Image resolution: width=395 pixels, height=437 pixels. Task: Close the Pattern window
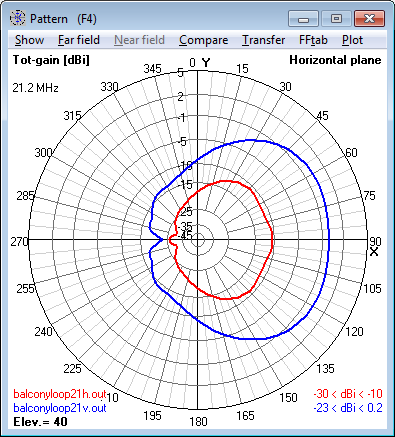pyautogui.click(x=369, y=19)
